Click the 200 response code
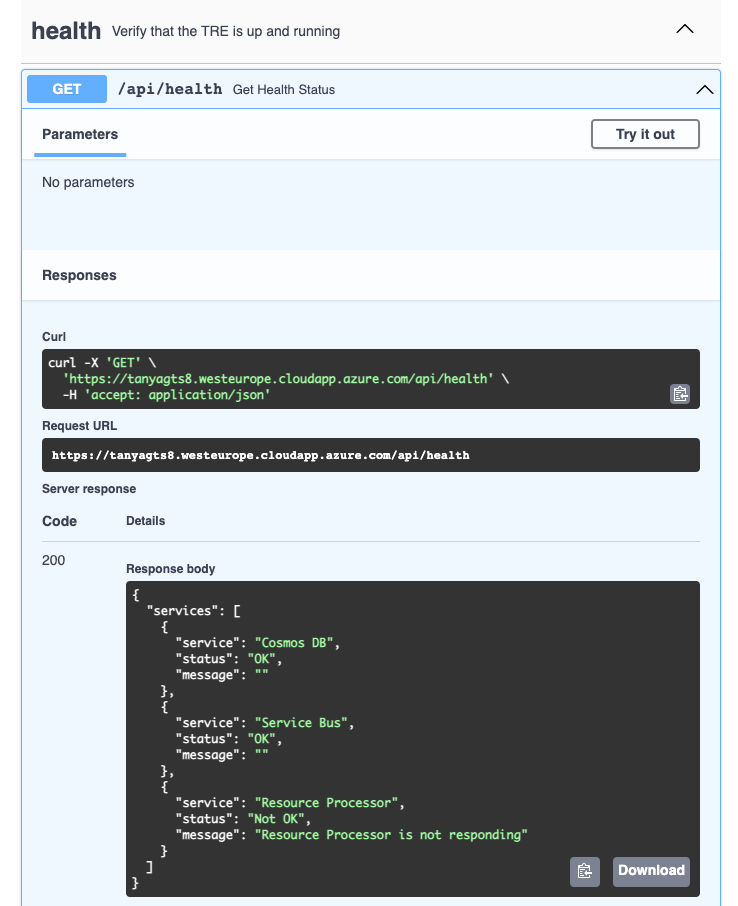Image resolution: width=738 pixels, height=906 pixels. point(54,561)
